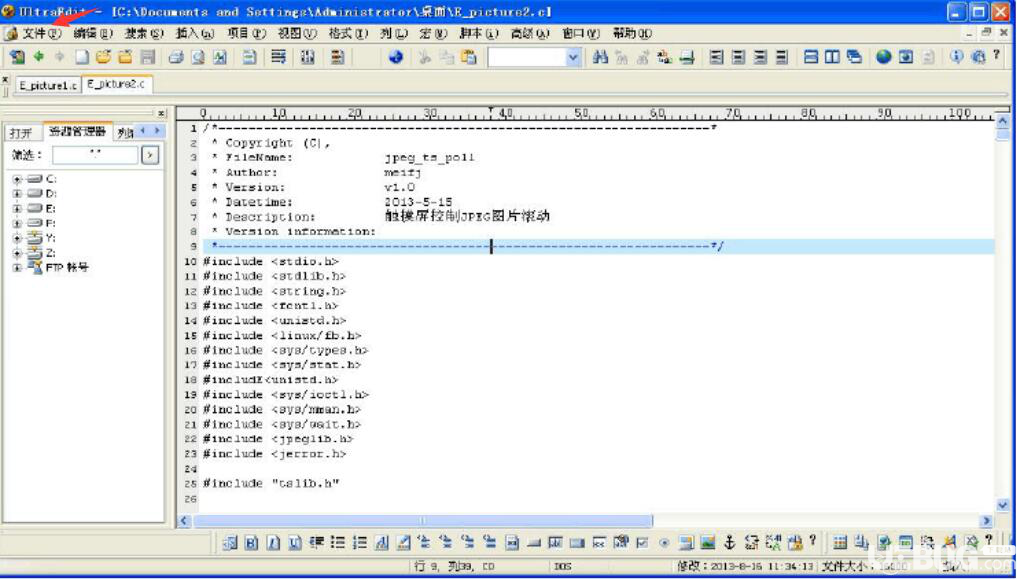Copy selection with the copy icon

tap(447, 57)
